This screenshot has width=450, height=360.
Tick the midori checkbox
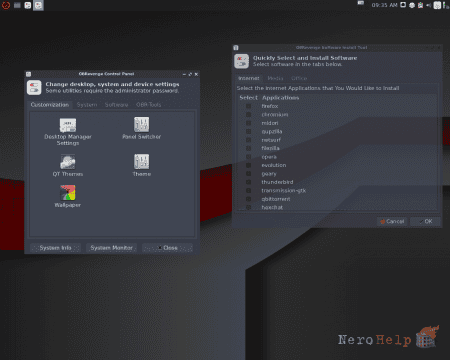pyautogui.click(x=248, y=123)
